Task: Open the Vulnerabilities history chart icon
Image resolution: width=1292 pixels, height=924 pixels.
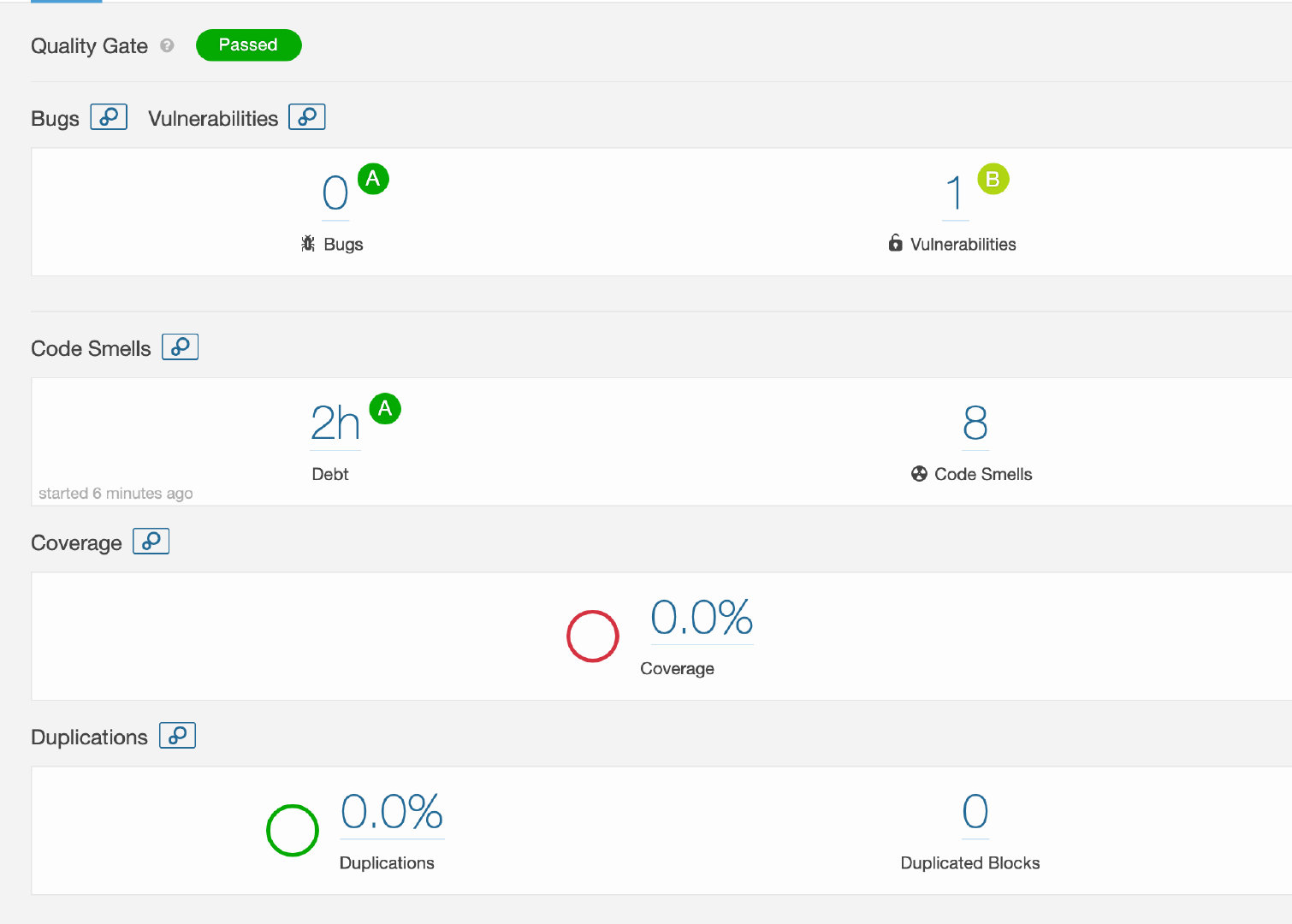Action: 307,117
